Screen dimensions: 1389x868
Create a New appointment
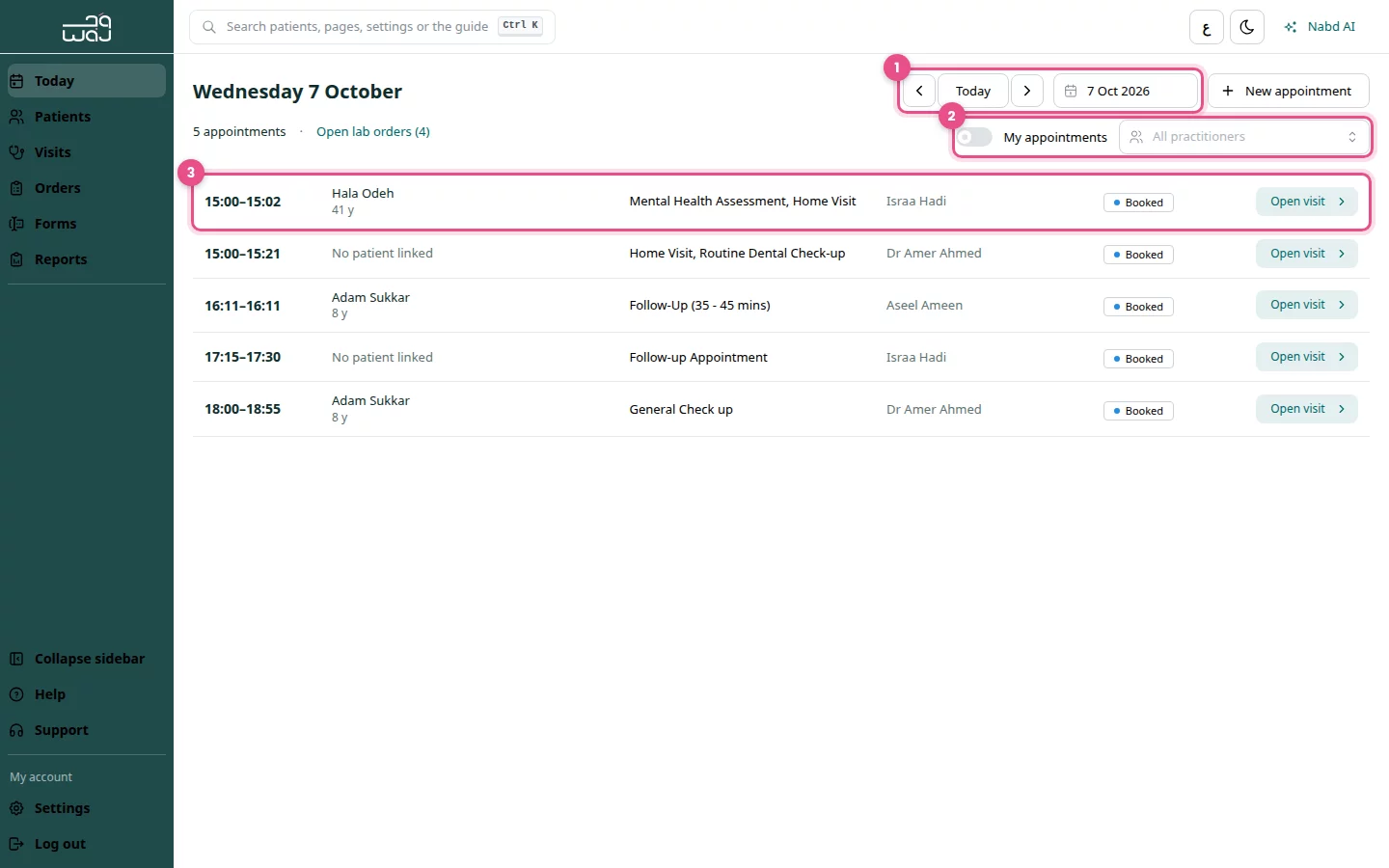tap(1288, 91)
